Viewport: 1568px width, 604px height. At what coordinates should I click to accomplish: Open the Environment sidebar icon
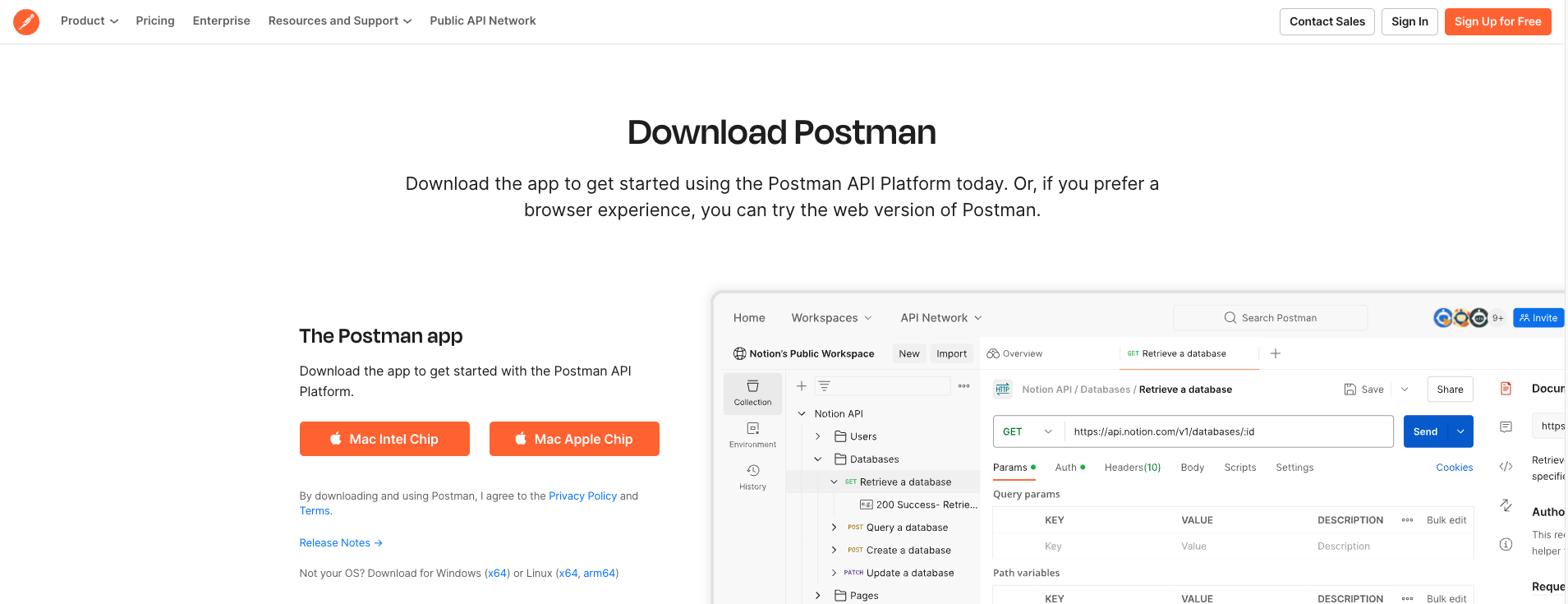[752, 435]
